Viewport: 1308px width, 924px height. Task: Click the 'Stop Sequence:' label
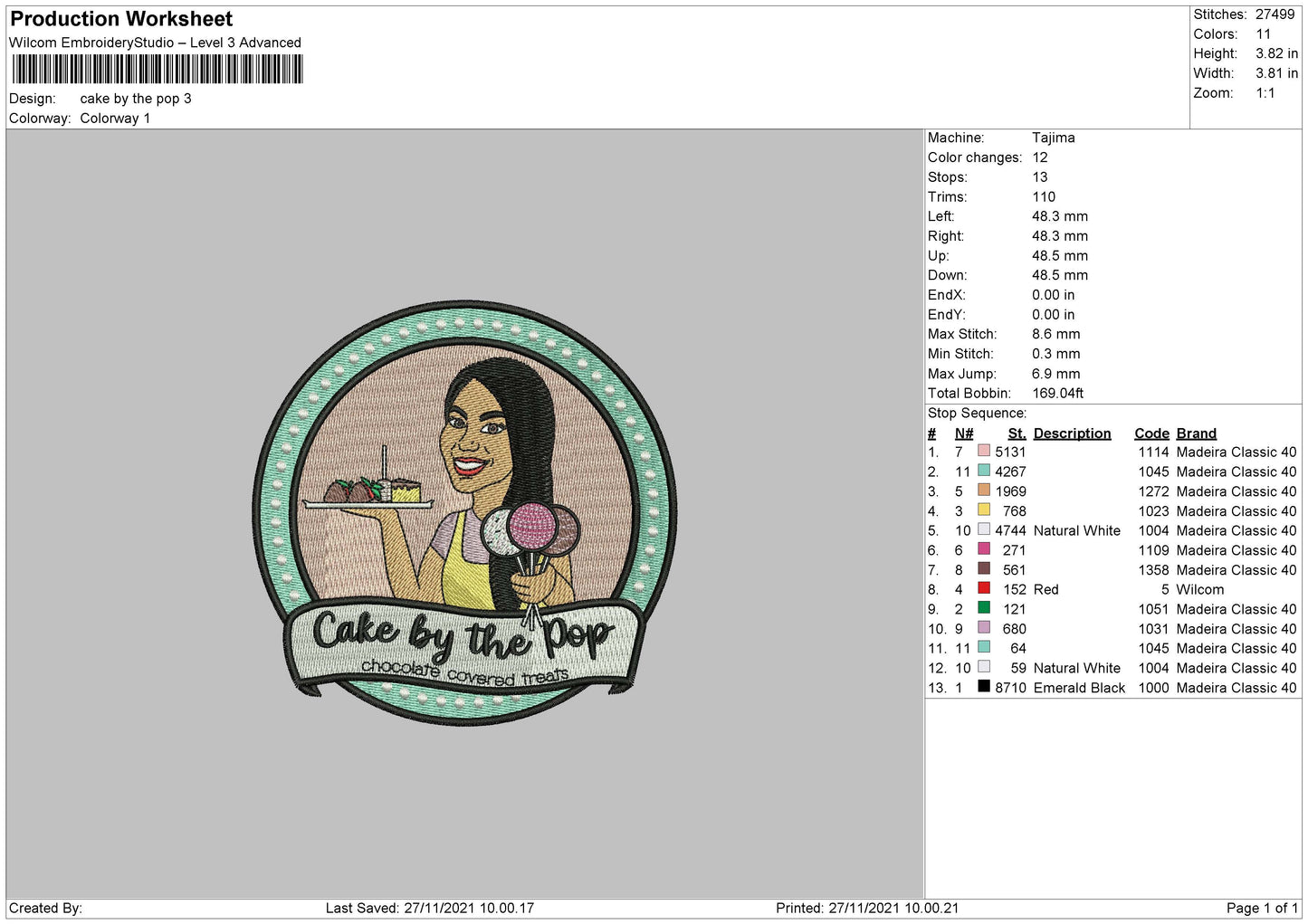coord(977,413)
